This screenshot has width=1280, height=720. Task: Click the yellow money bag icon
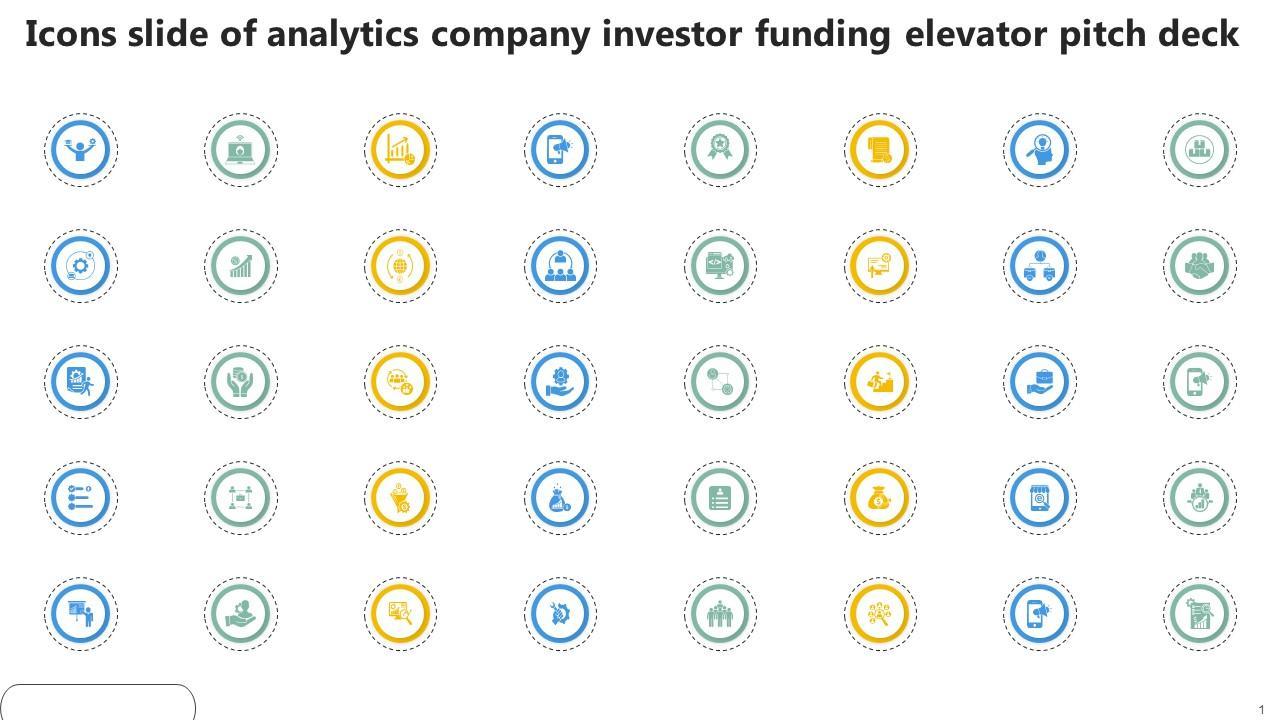pyautogui.click(x=880, y=497)
